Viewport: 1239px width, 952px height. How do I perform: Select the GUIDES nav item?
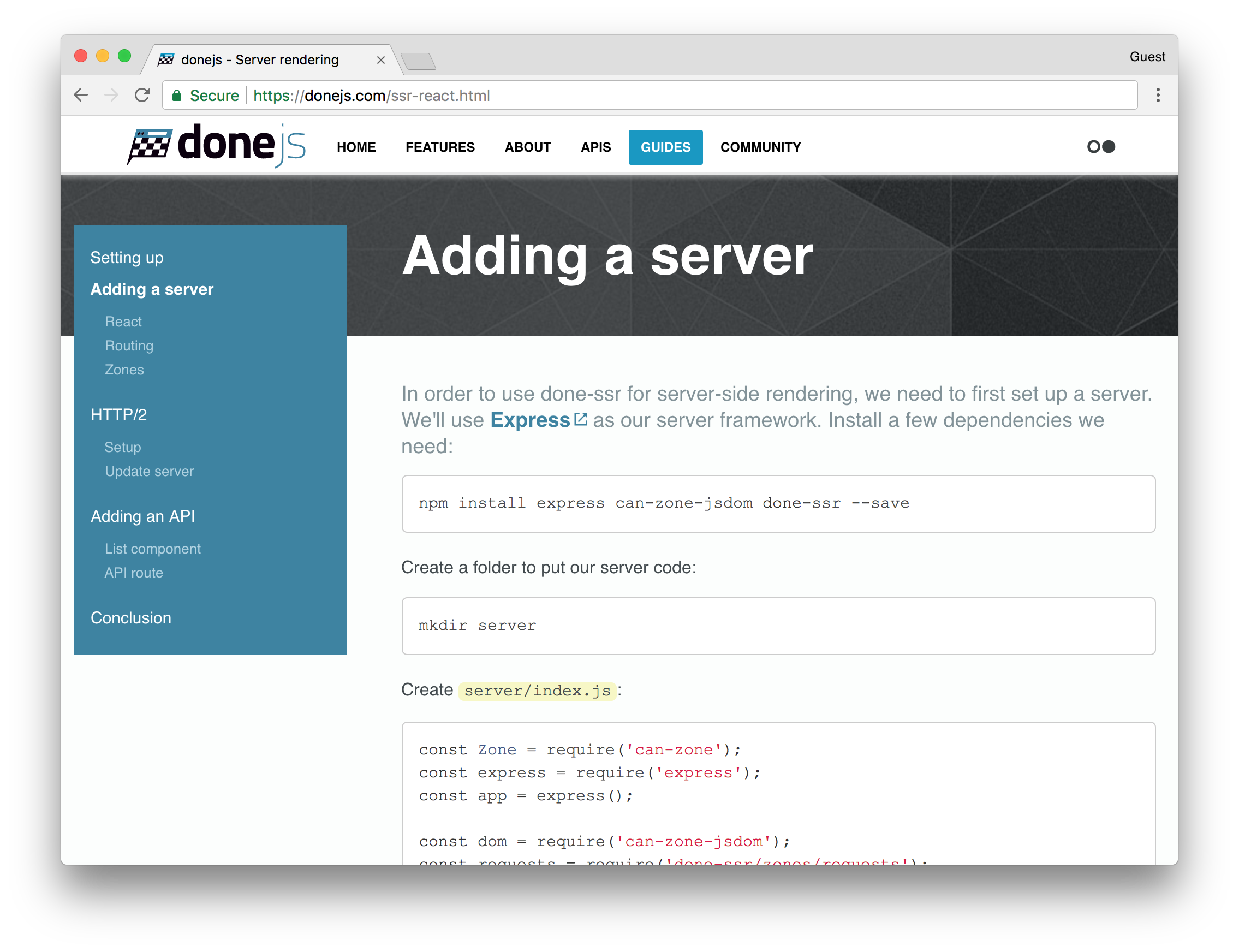click(665, 147)
